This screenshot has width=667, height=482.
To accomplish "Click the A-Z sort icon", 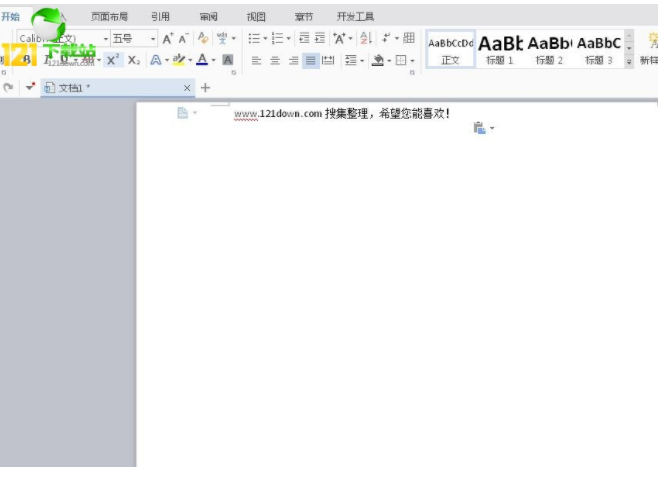I will [366, 38].
